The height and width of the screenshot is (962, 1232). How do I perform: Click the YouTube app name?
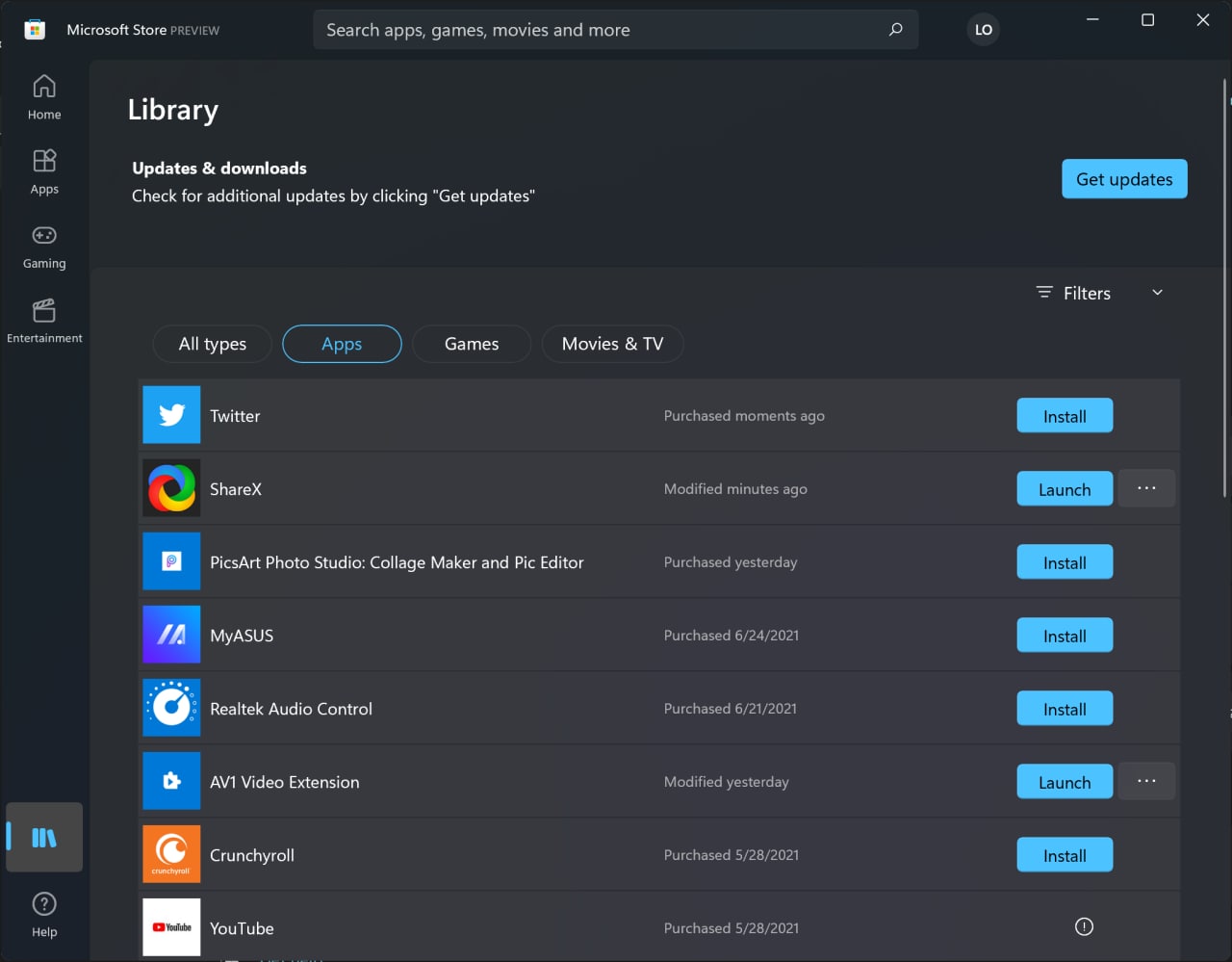242,928
